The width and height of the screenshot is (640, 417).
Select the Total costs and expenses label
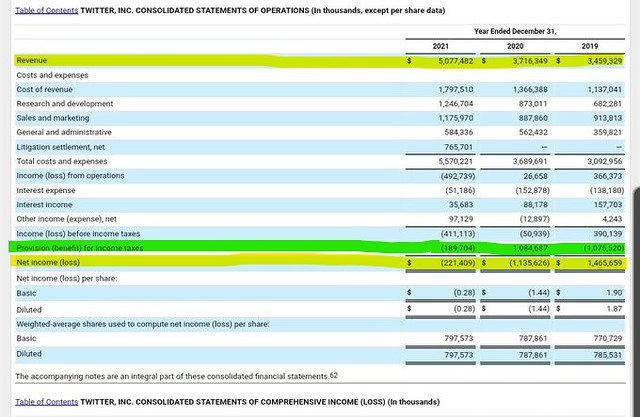[63, 160]
